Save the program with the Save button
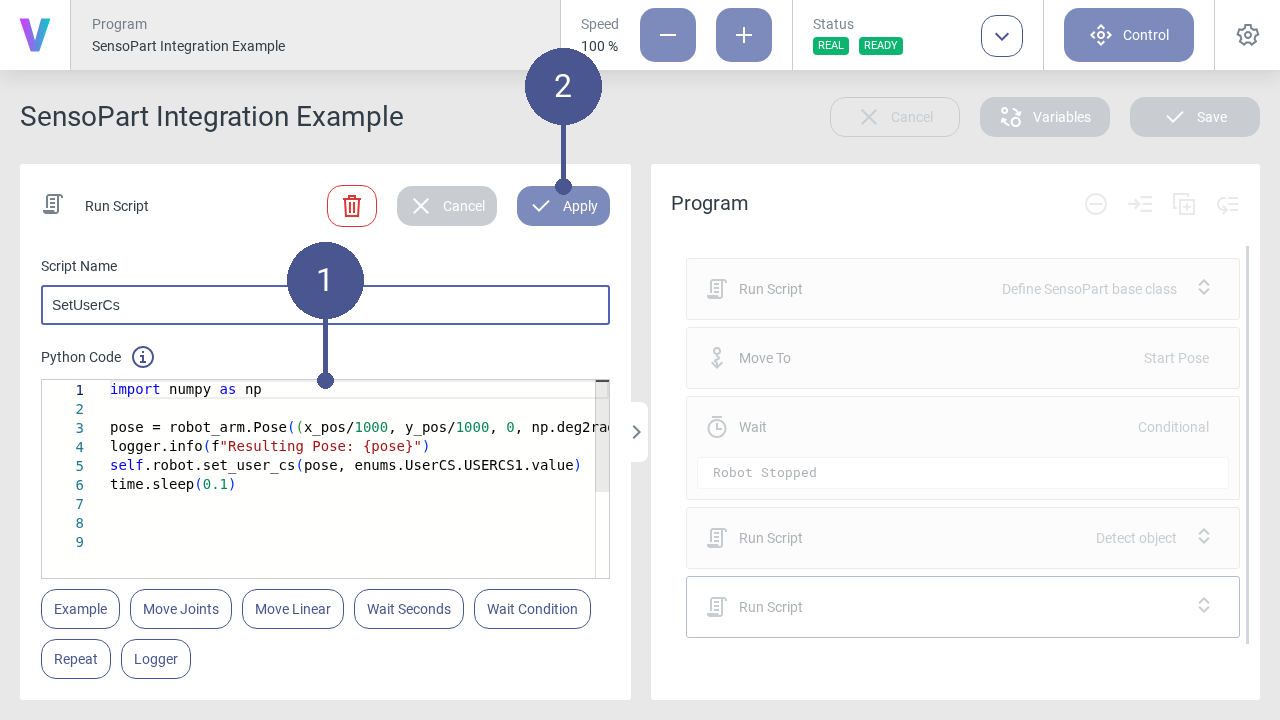 pos(1195,117)
